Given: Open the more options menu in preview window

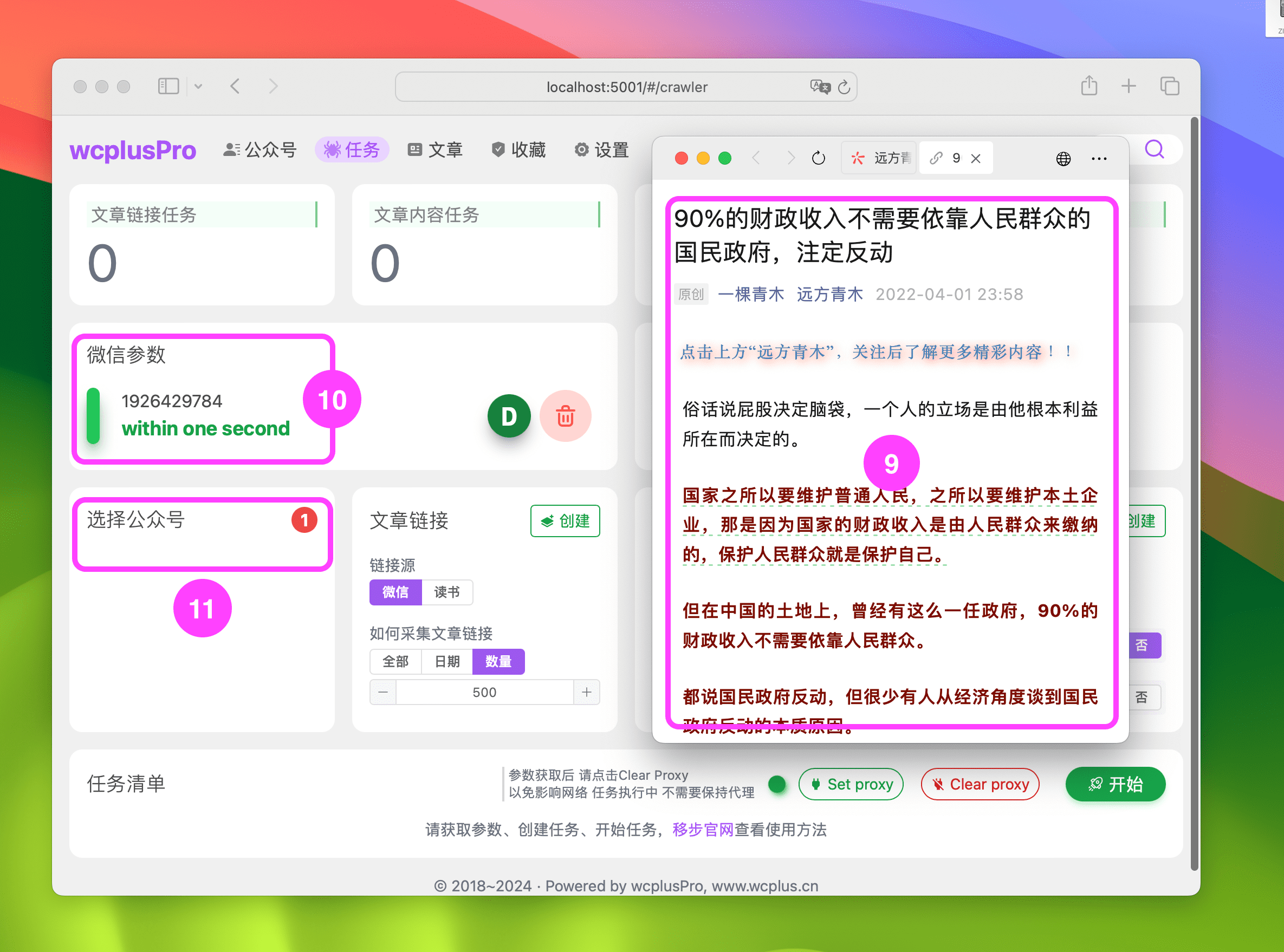Looking at the screenshot, I should tap(1099, 158).
